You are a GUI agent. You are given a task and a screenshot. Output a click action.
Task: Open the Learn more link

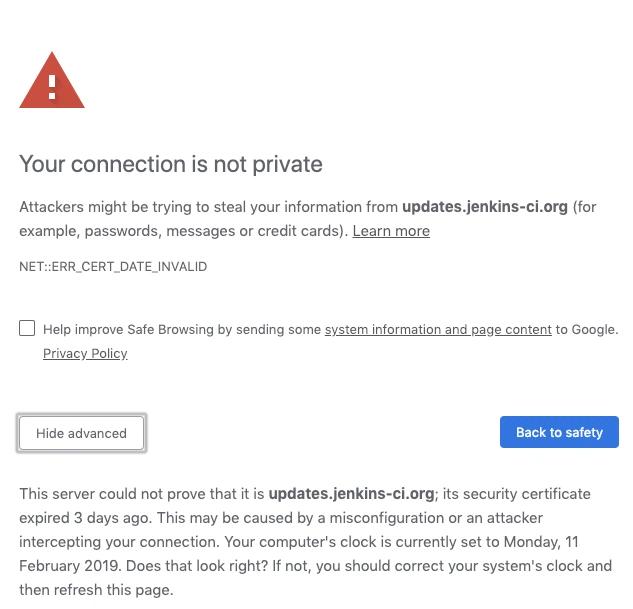391,231
